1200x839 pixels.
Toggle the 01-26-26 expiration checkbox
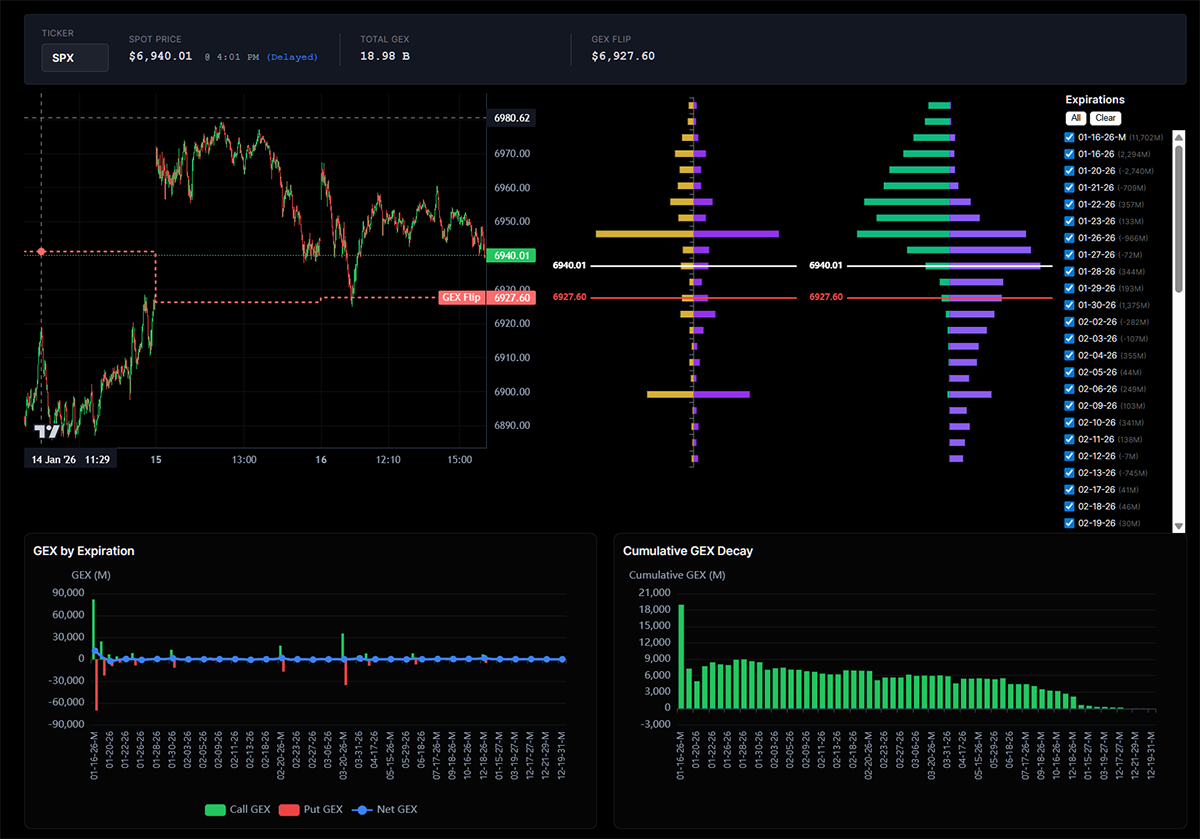pyautogui.click(x=1069, y=238)
